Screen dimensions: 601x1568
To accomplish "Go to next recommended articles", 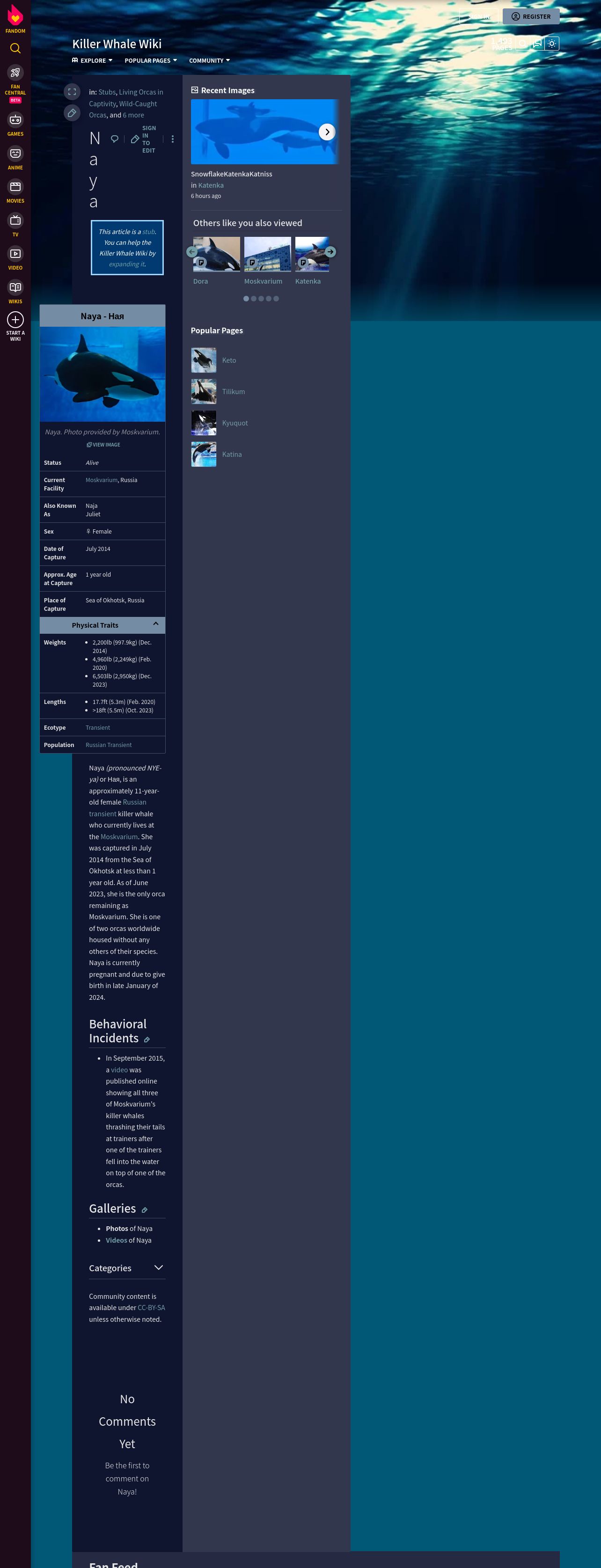I will pos(330,251).
